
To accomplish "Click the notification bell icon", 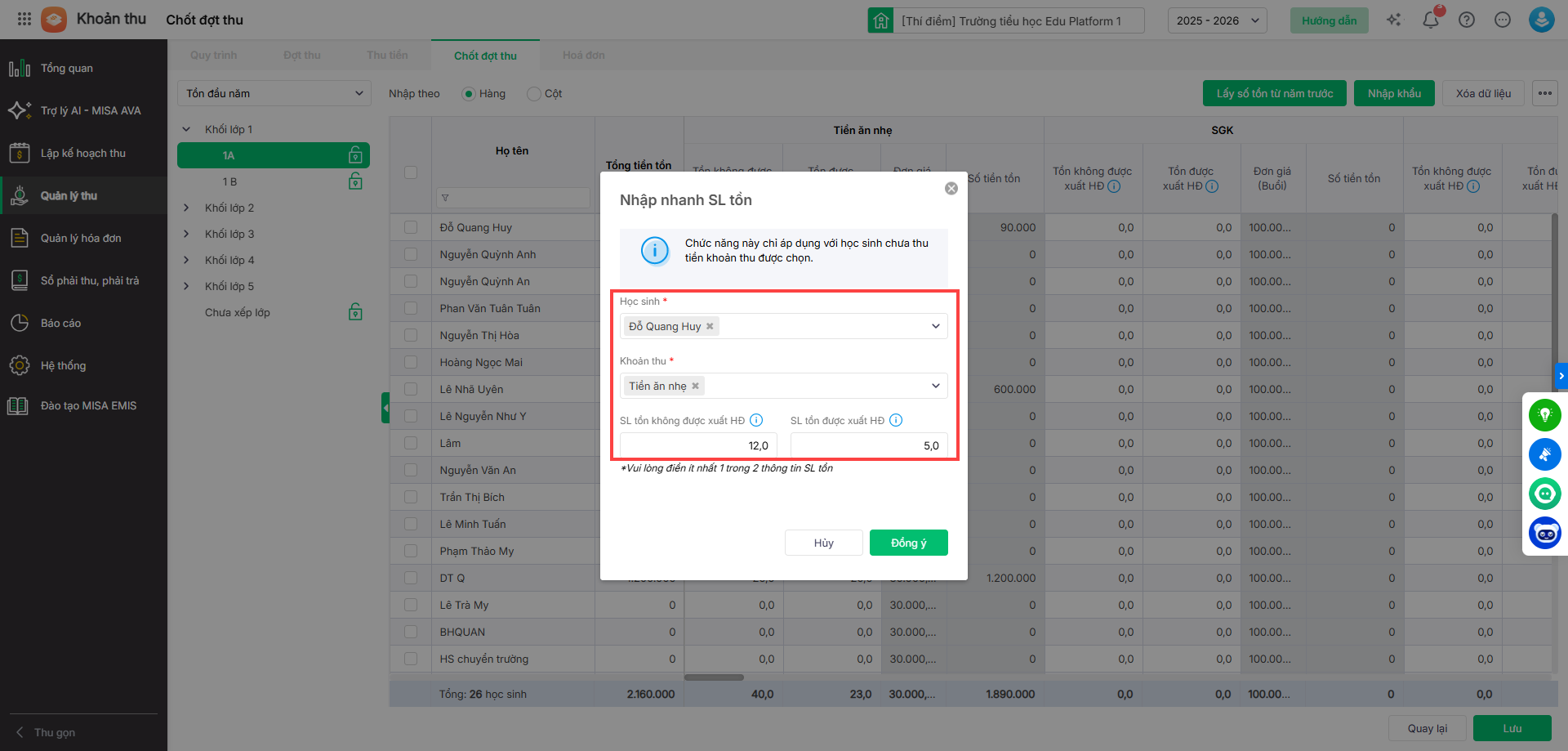I will point(1430,20).
